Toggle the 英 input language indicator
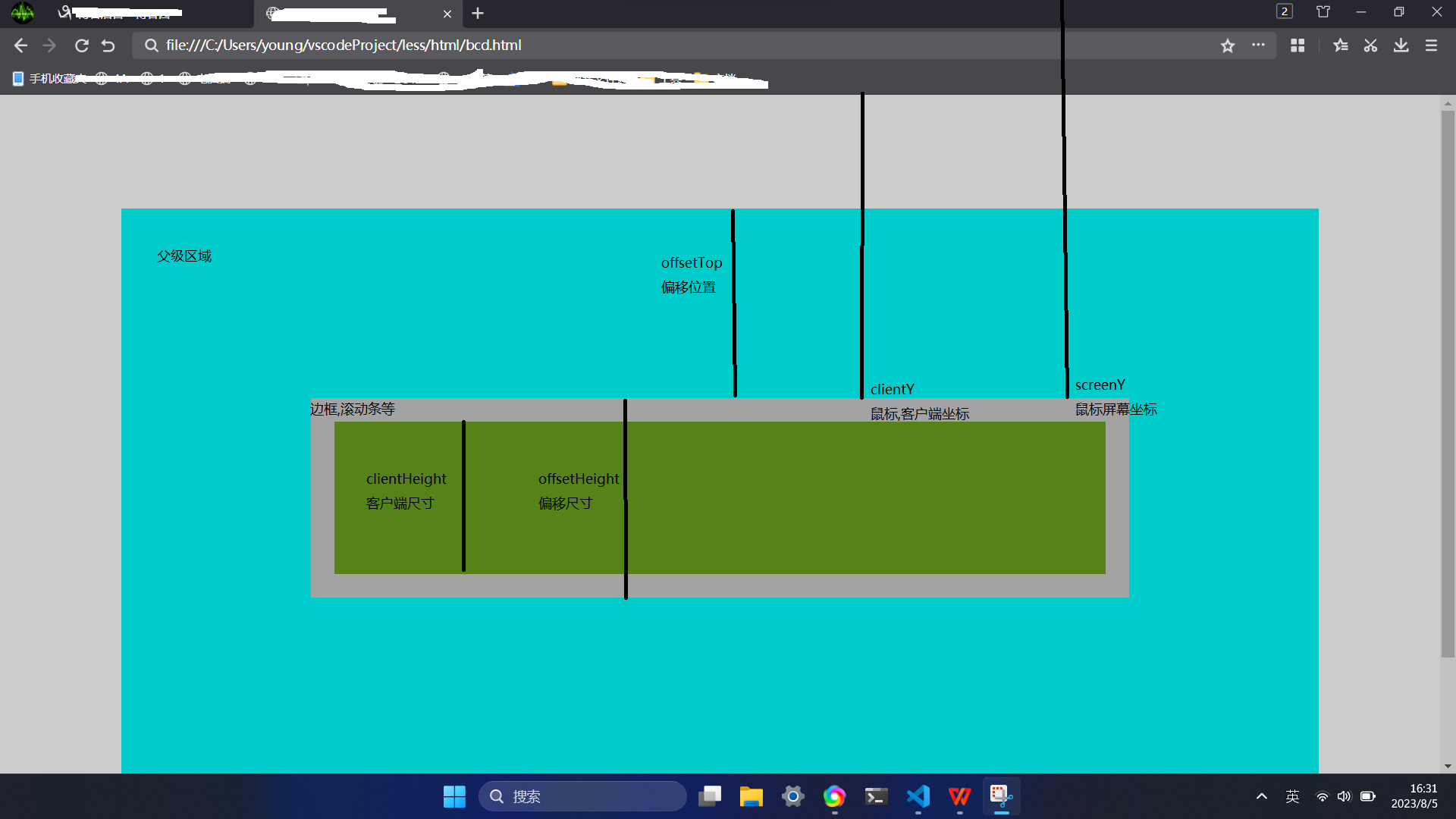This screenshot has height=819, width=1456. 1293,796
